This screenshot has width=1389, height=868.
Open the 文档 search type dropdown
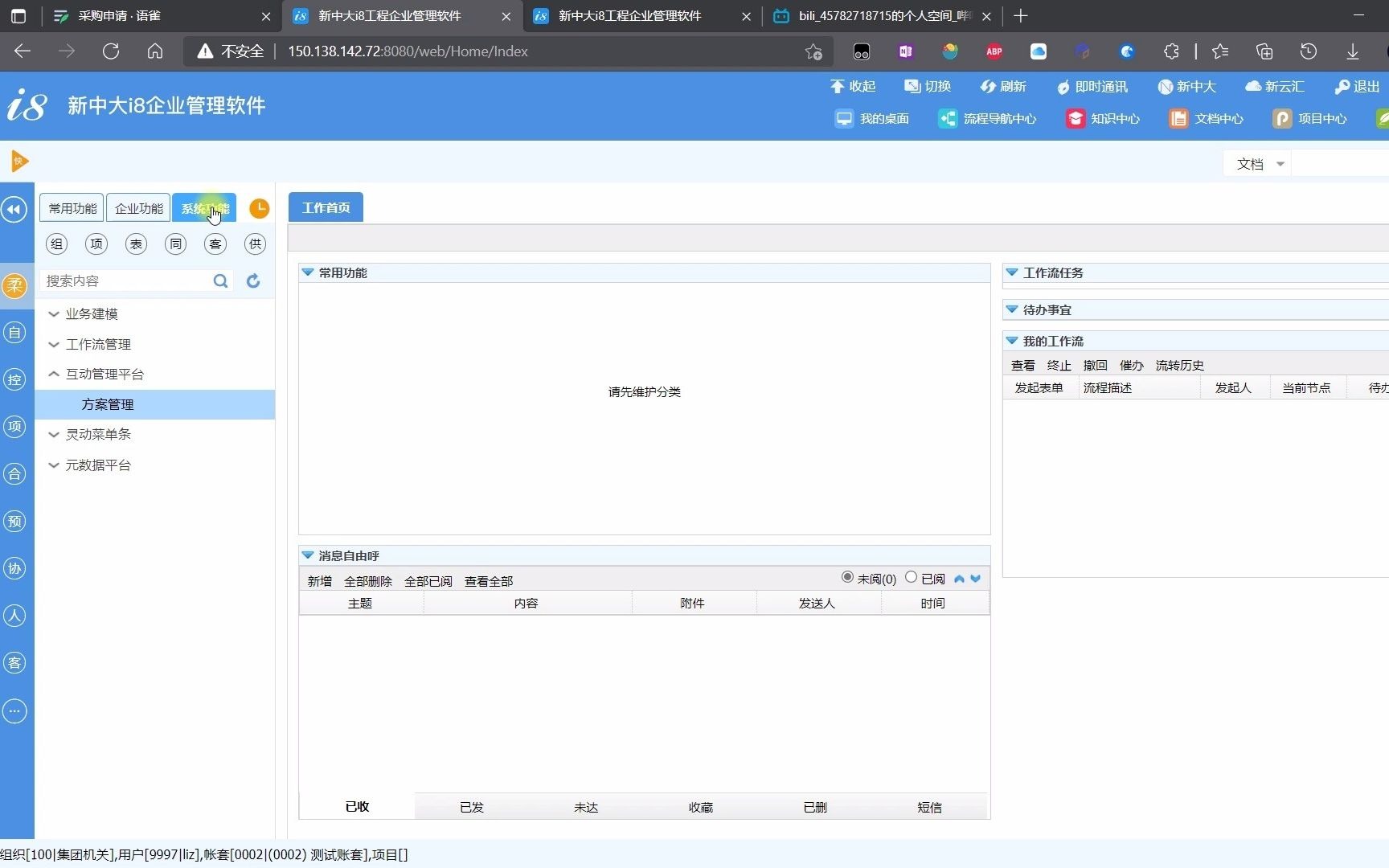(x=1257, y=164)
